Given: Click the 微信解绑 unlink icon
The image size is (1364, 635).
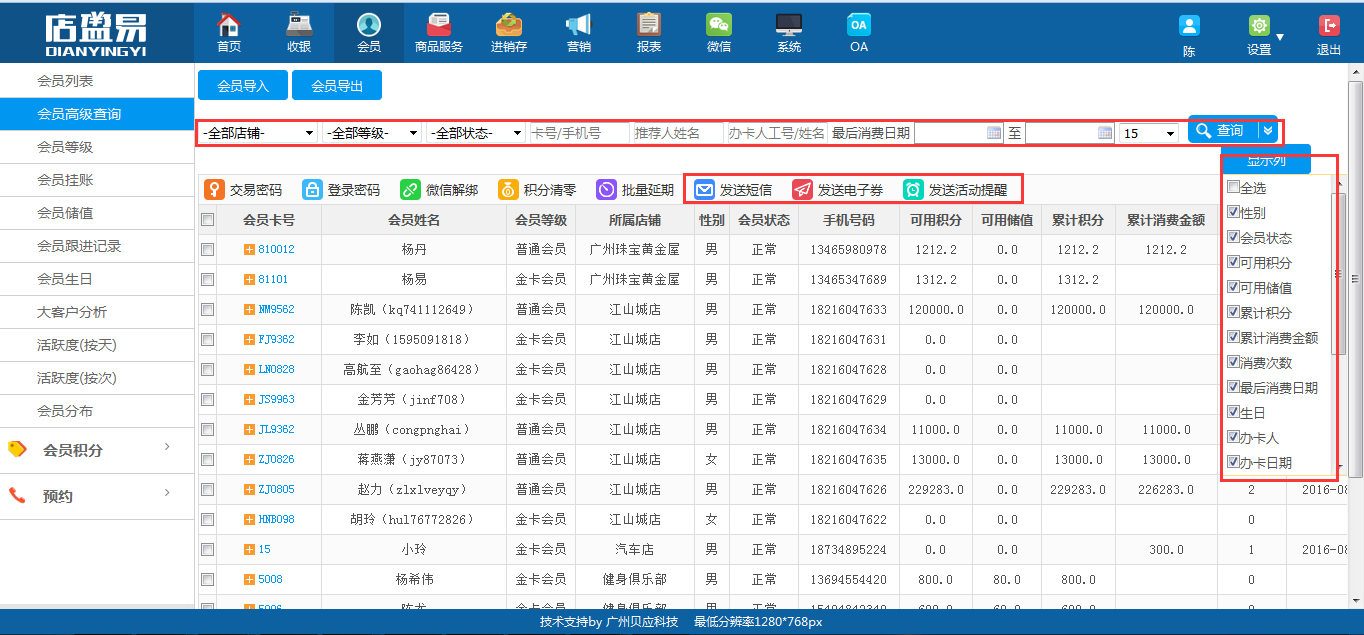Looking at the screenshot, I should 410,189.
